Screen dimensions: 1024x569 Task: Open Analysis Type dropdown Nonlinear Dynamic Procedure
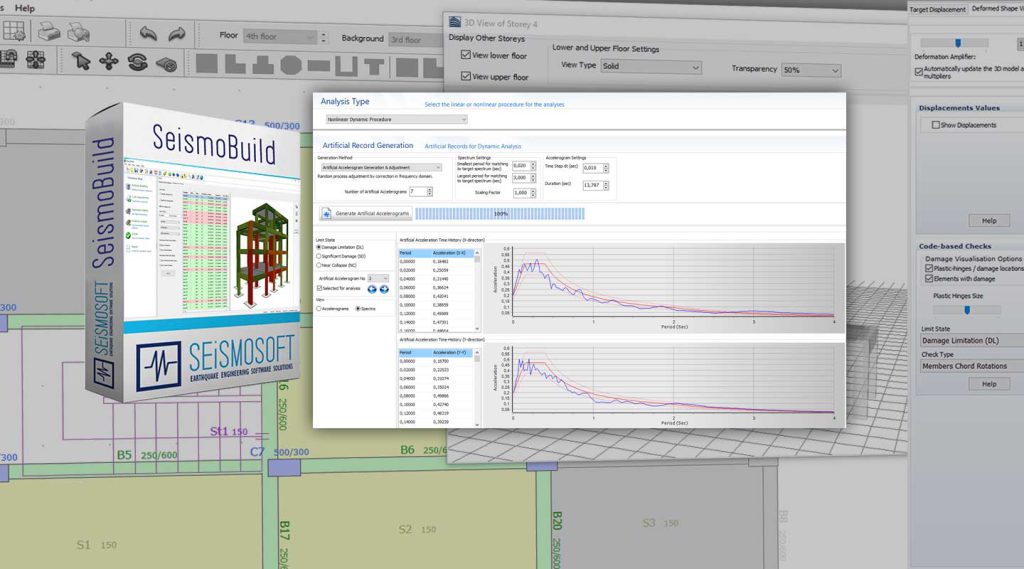click(396, 120)
